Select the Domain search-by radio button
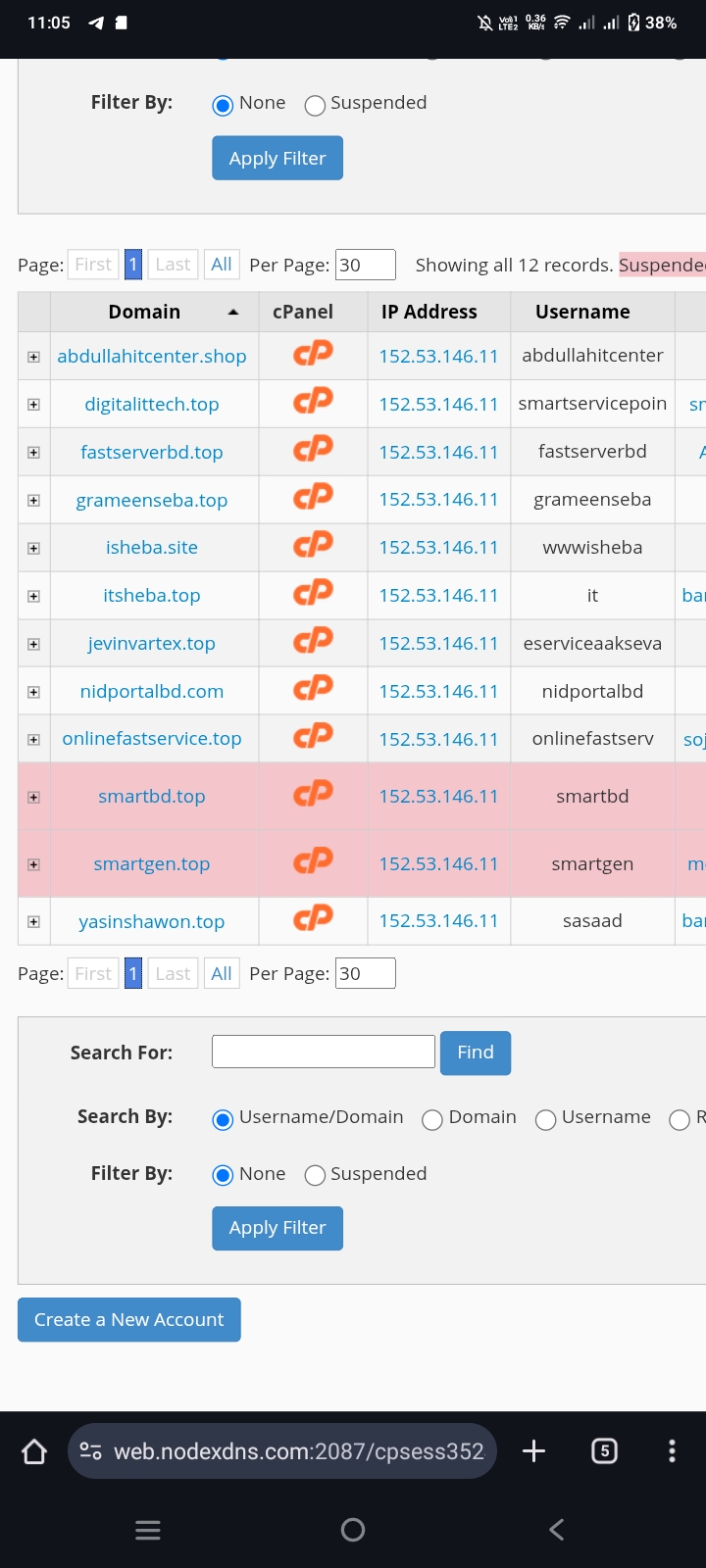This screenshot has width=706, height=1568. [432, 1119]
